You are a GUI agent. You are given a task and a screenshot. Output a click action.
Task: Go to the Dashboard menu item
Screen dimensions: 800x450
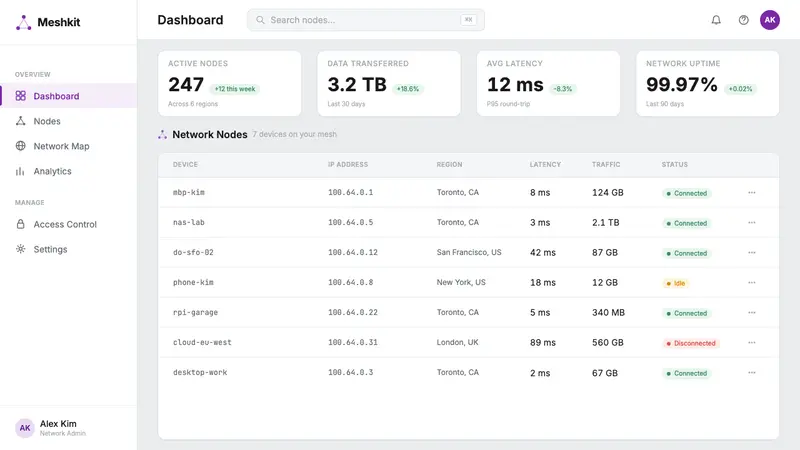68,96
